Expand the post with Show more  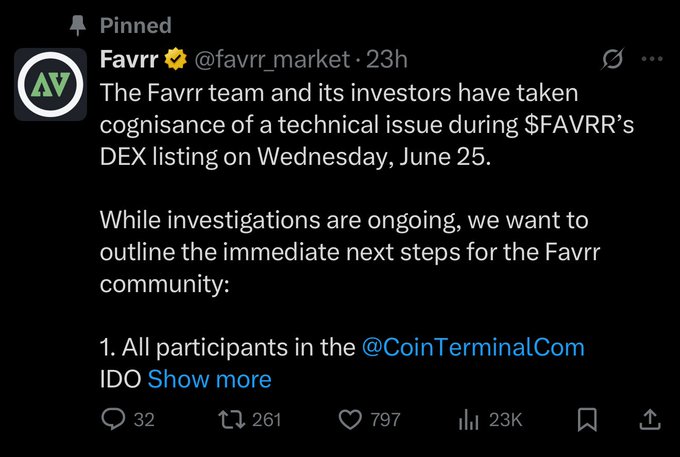pyautogui.click(x=209, y=380)
